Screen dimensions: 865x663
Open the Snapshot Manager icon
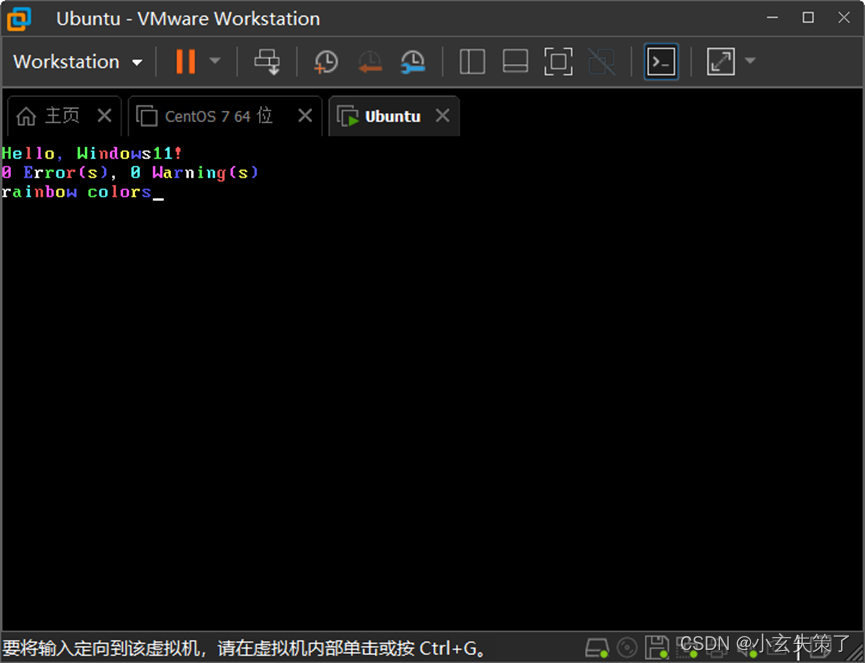413,62
